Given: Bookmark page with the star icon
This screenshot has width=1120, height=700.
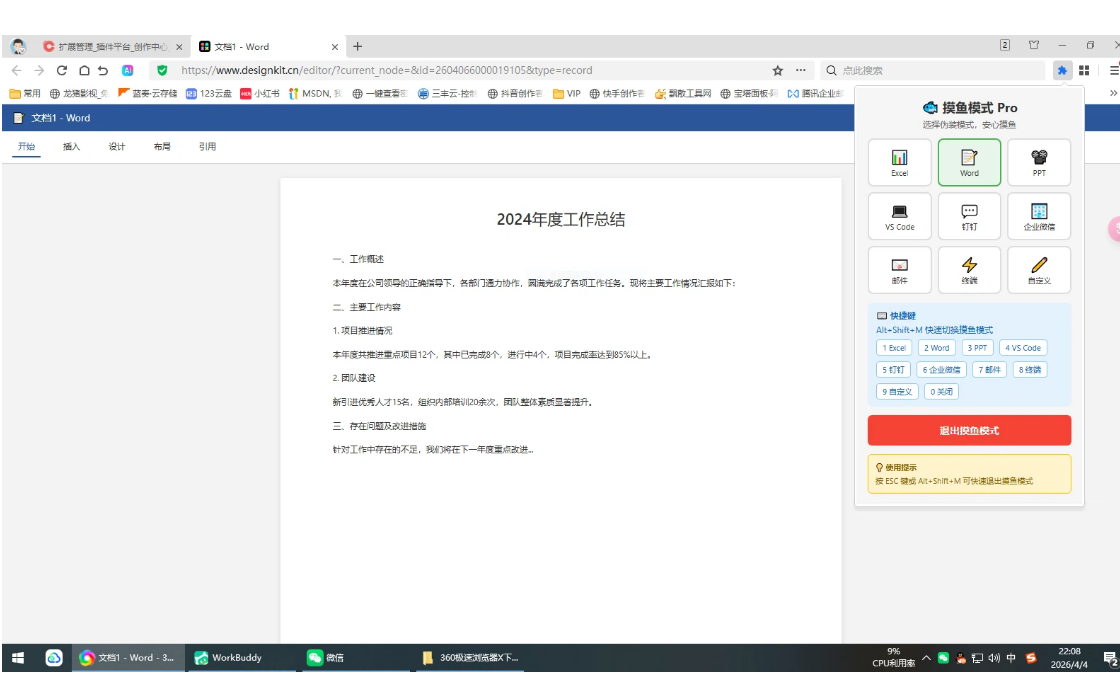Looking at the screenshot, I should (x=777, y=70).
